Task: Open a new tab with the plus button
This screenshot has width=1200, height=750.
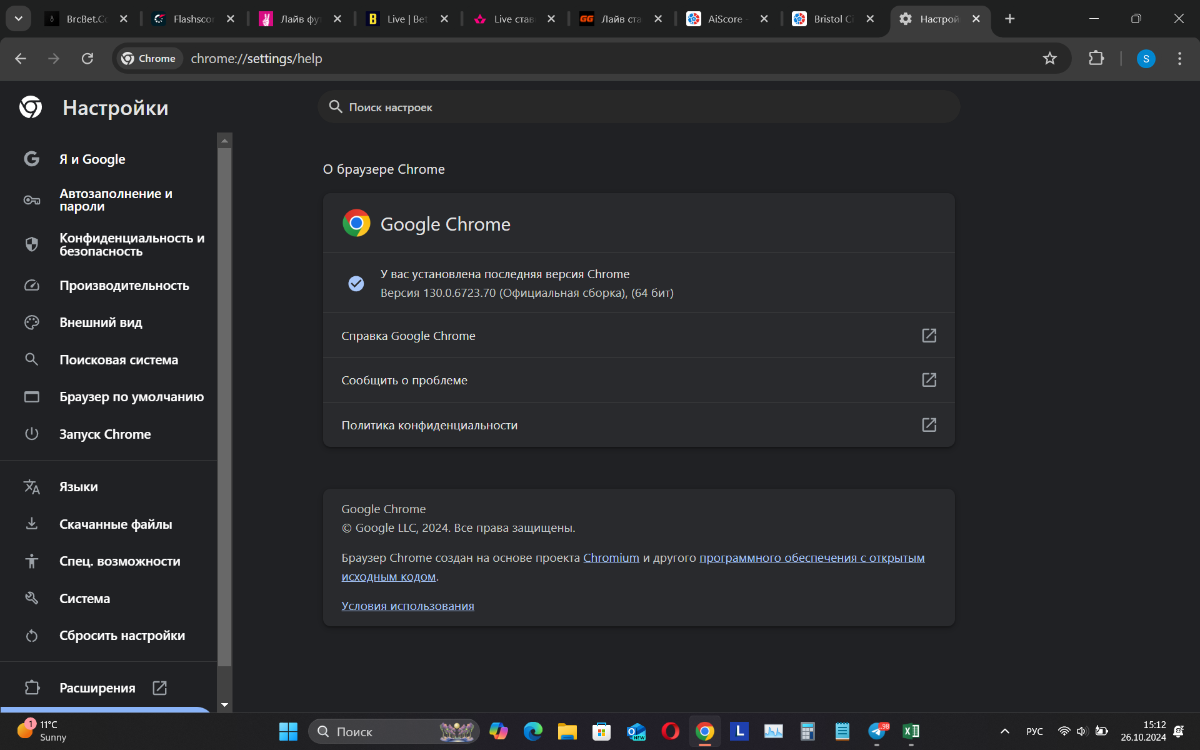Action: [1010, 19]
